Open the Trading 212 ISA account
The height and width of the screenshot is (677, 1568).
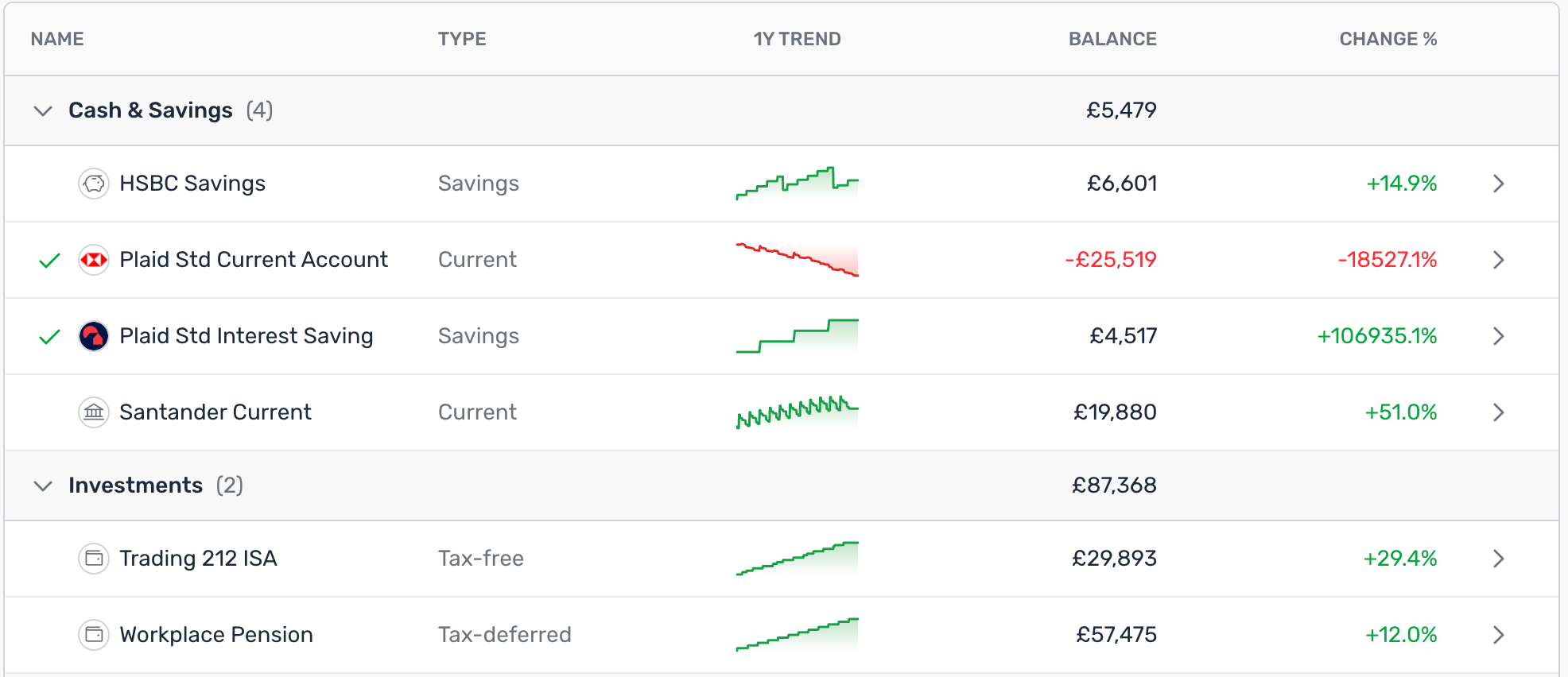[x=199, y=558]
